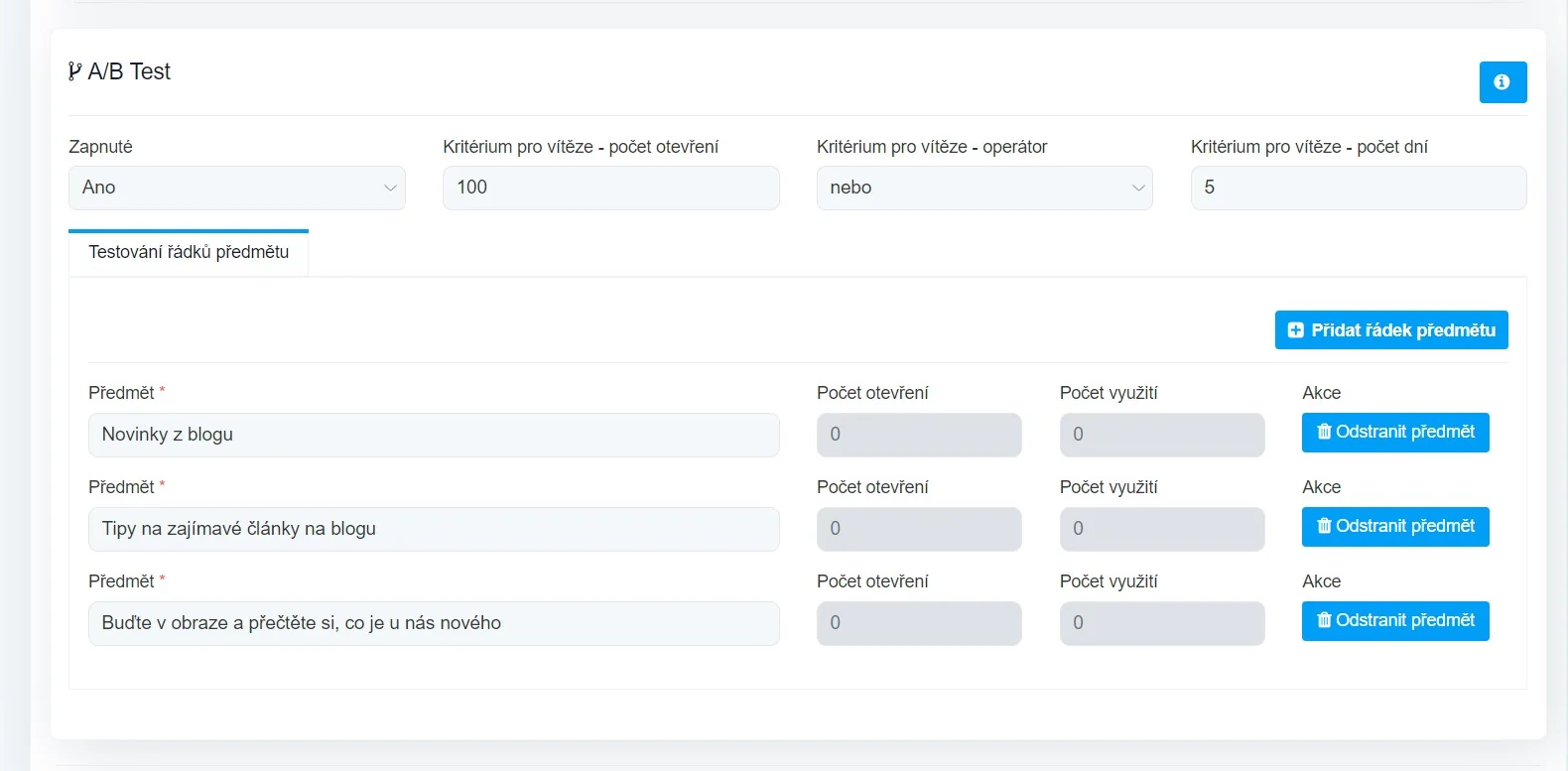Edit the Novinky z blogu subject field
The width and height of the screenshot is (1568, 771).
[x=434, y=435]
